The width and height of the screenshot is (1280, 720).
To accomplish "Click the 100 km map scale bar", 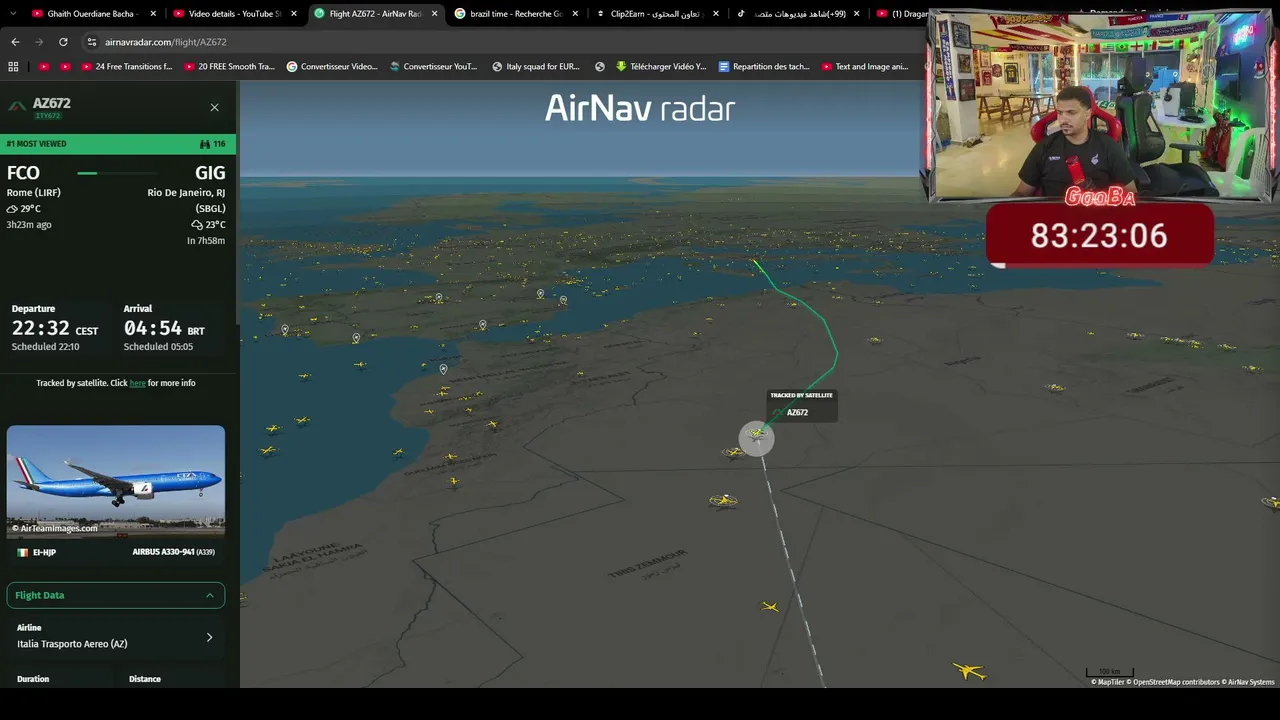I will (1110, 673).
